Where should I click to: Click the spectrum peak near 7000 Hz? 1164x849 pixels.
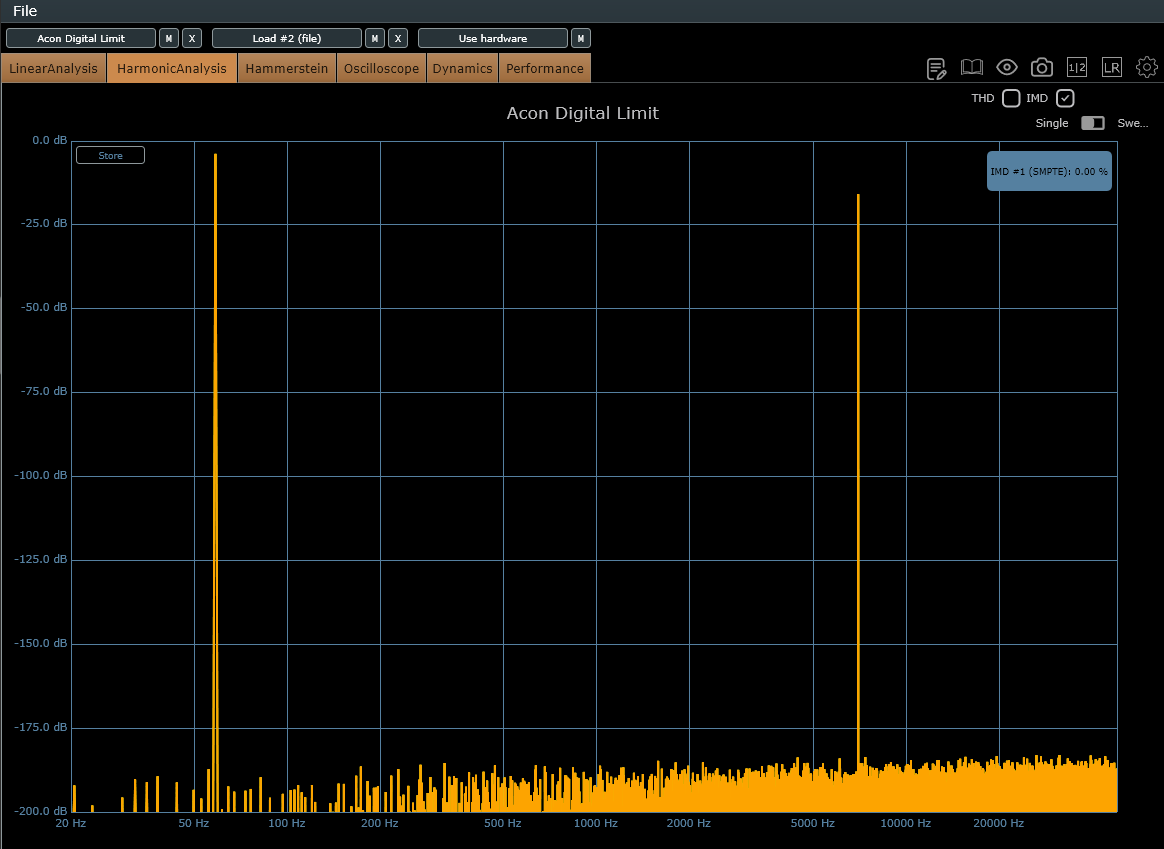[858, 482]
